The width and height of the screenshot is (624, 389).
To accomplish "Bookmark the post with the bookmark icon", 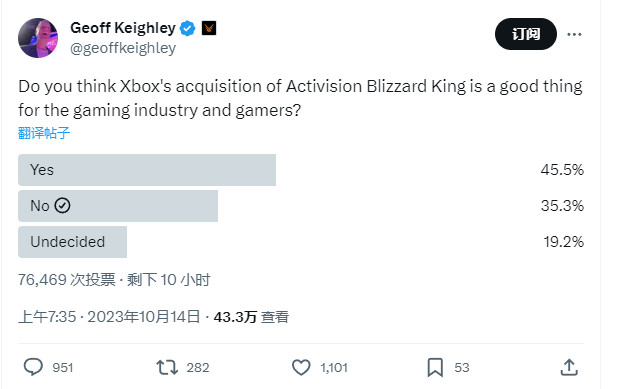I will coord(435,367).
